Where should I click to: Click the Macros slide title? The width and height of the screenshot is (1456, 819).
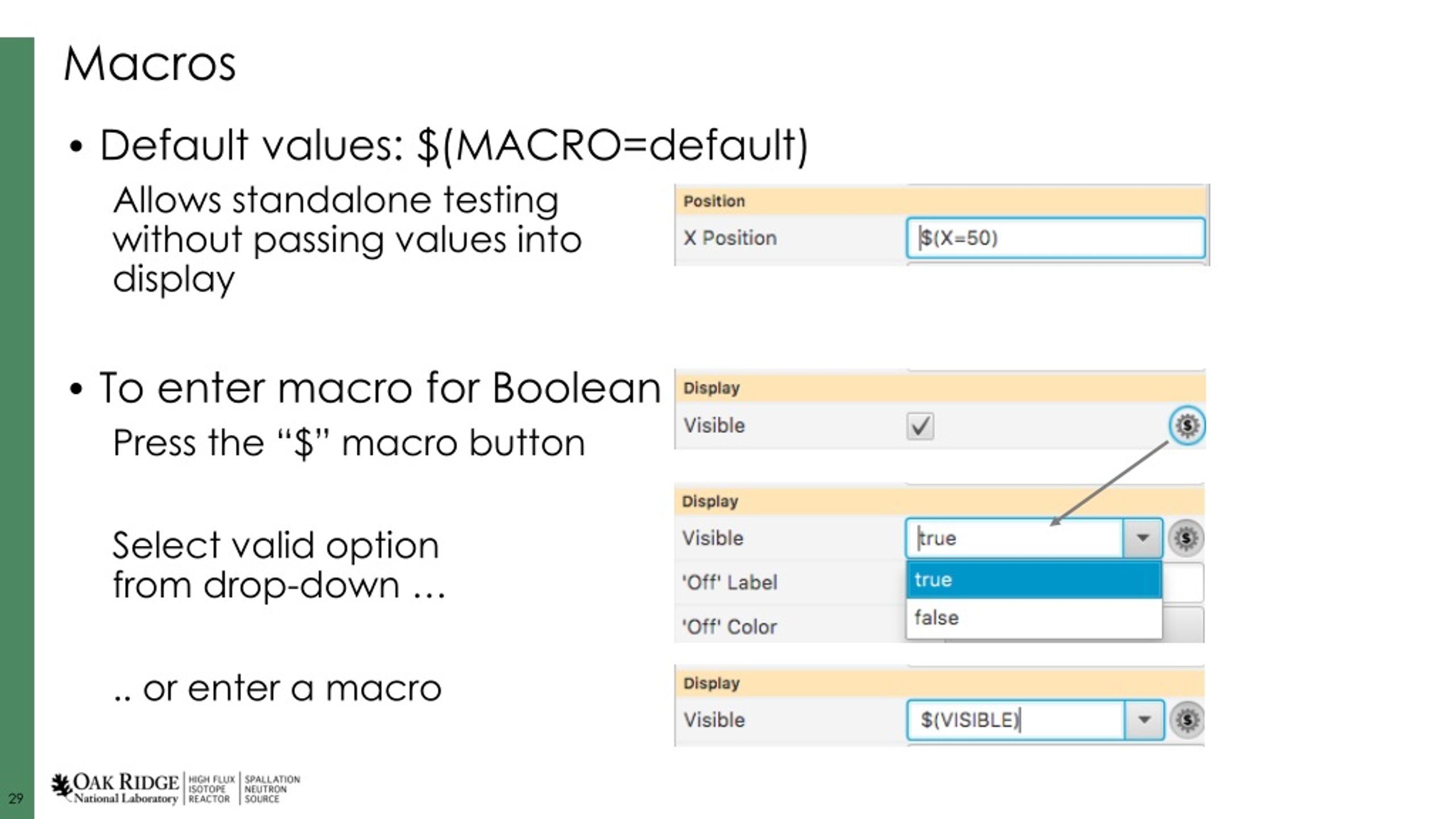click(150, 64)
